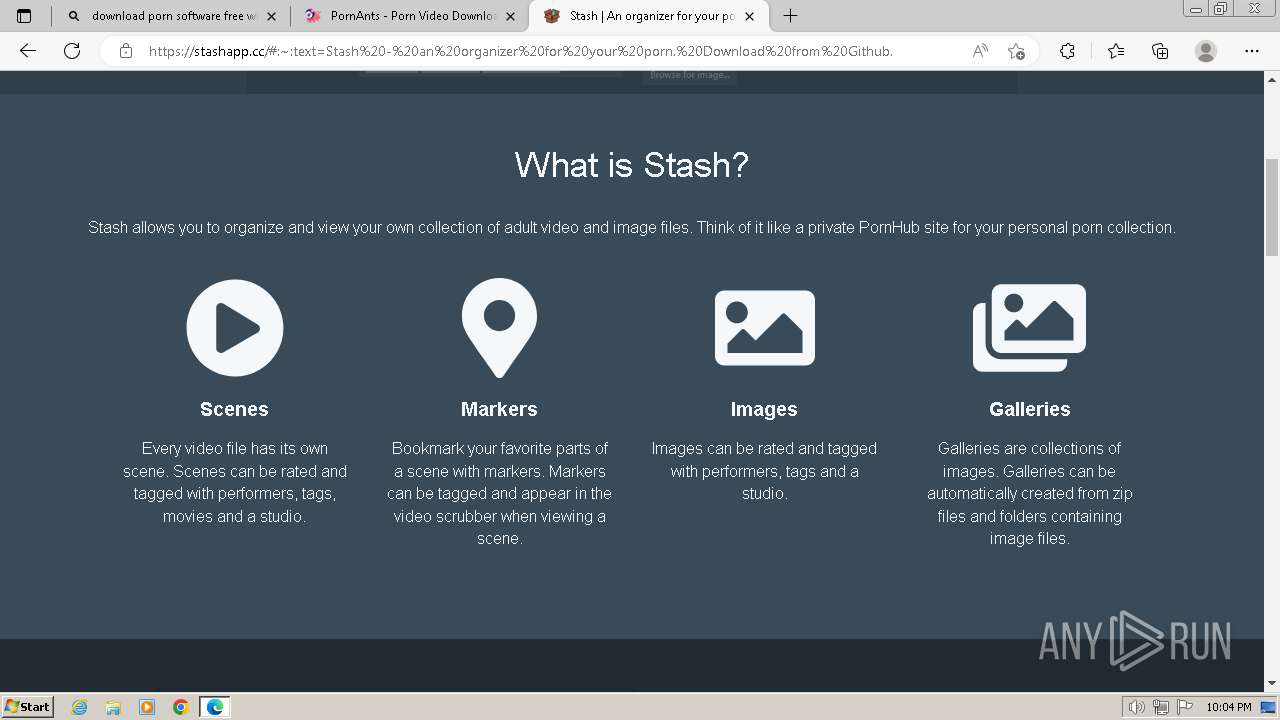Open the network tray icon
Viewport: 1280px width, 720px height.
click(1161, 707)
